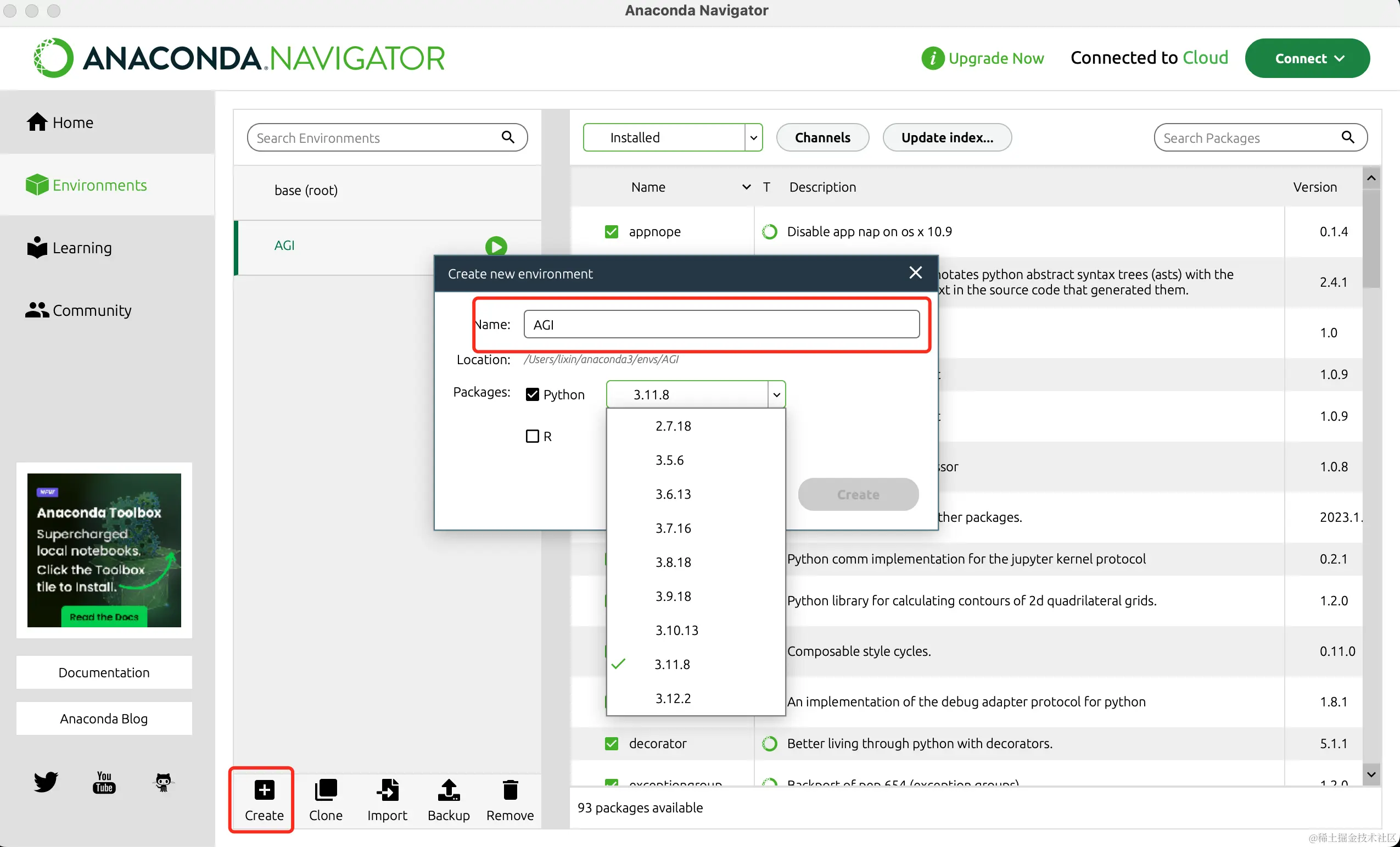Image resolution: width=1400 pixels, height=847 pixels.
Task: Select Python version 3.10.13 from list
Action: click(676, 630)
